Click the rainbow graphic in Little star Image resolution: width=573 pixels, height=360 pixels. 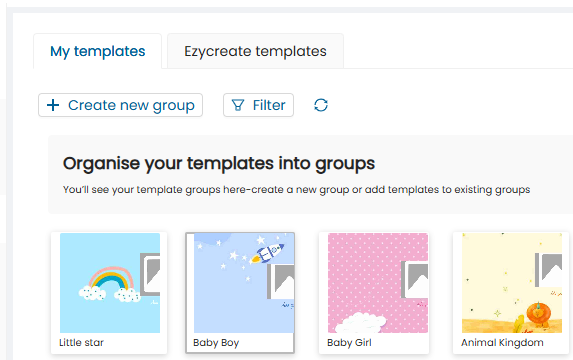[109, 284]
